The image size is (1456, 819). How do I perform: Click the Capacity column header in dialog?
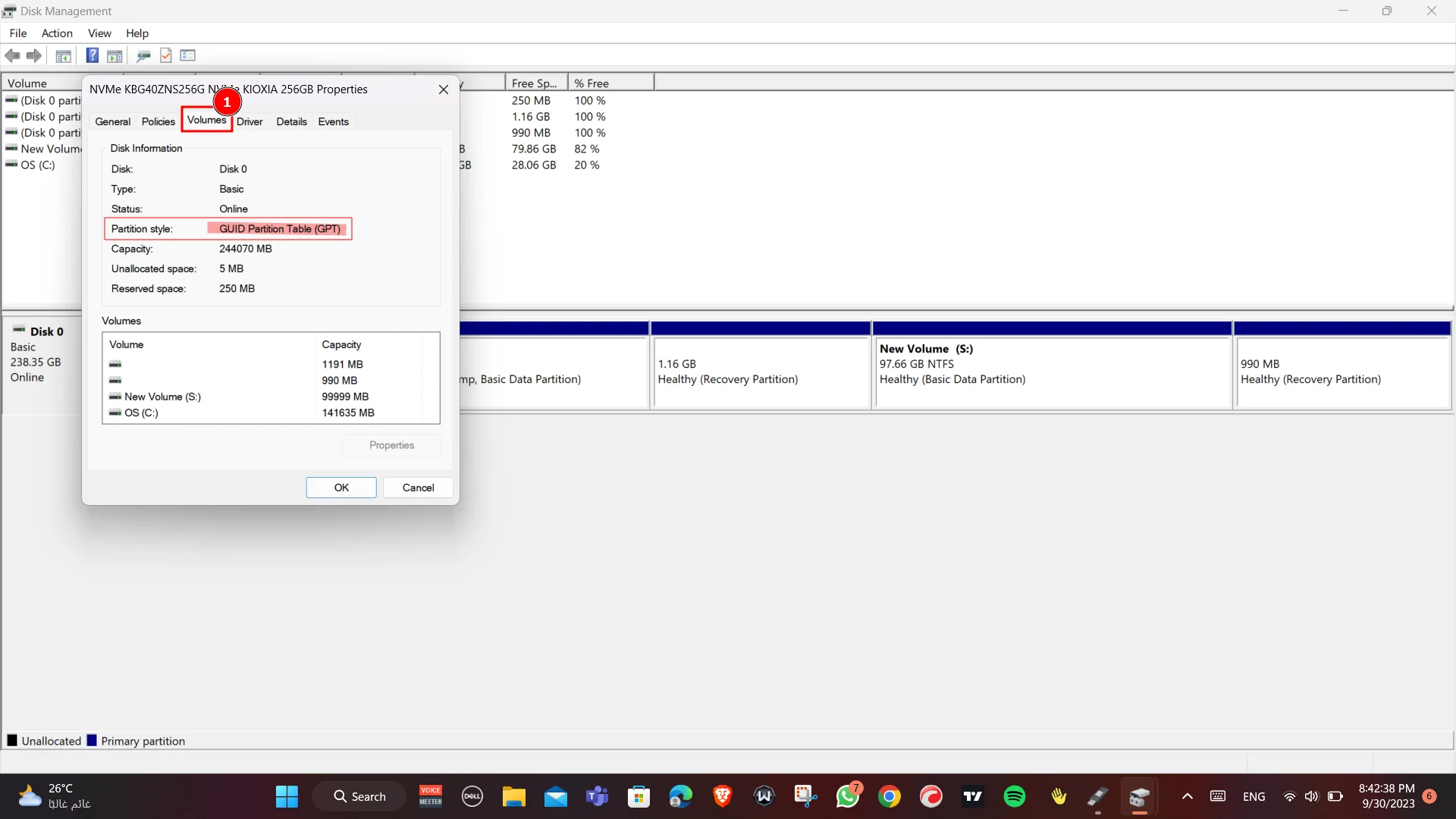(x=369, y=344)
